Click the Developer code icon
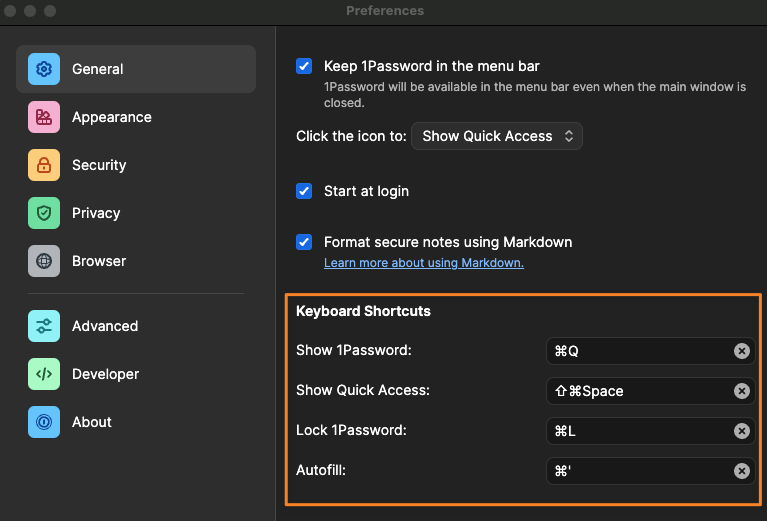The height and width of the screenshot is (521, 767). click(44, 374)
